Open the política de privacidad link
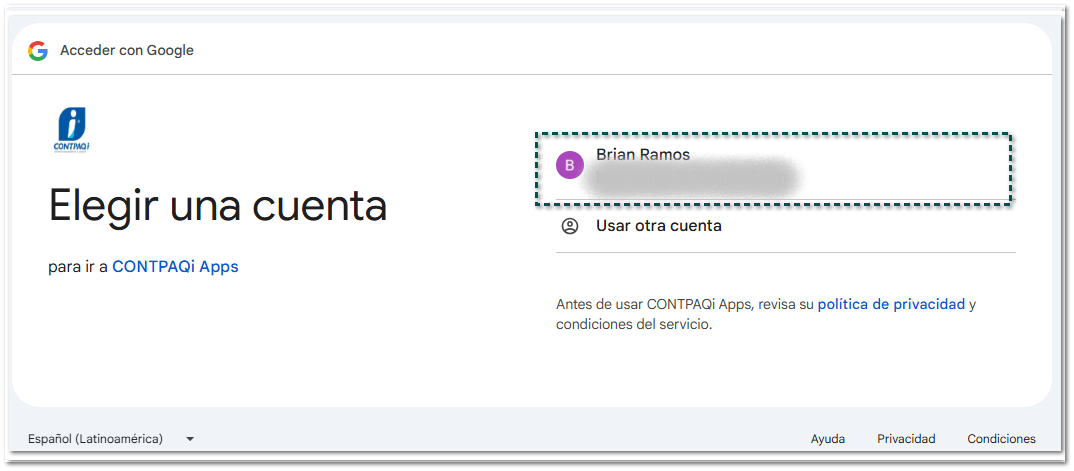 point(891,305)
